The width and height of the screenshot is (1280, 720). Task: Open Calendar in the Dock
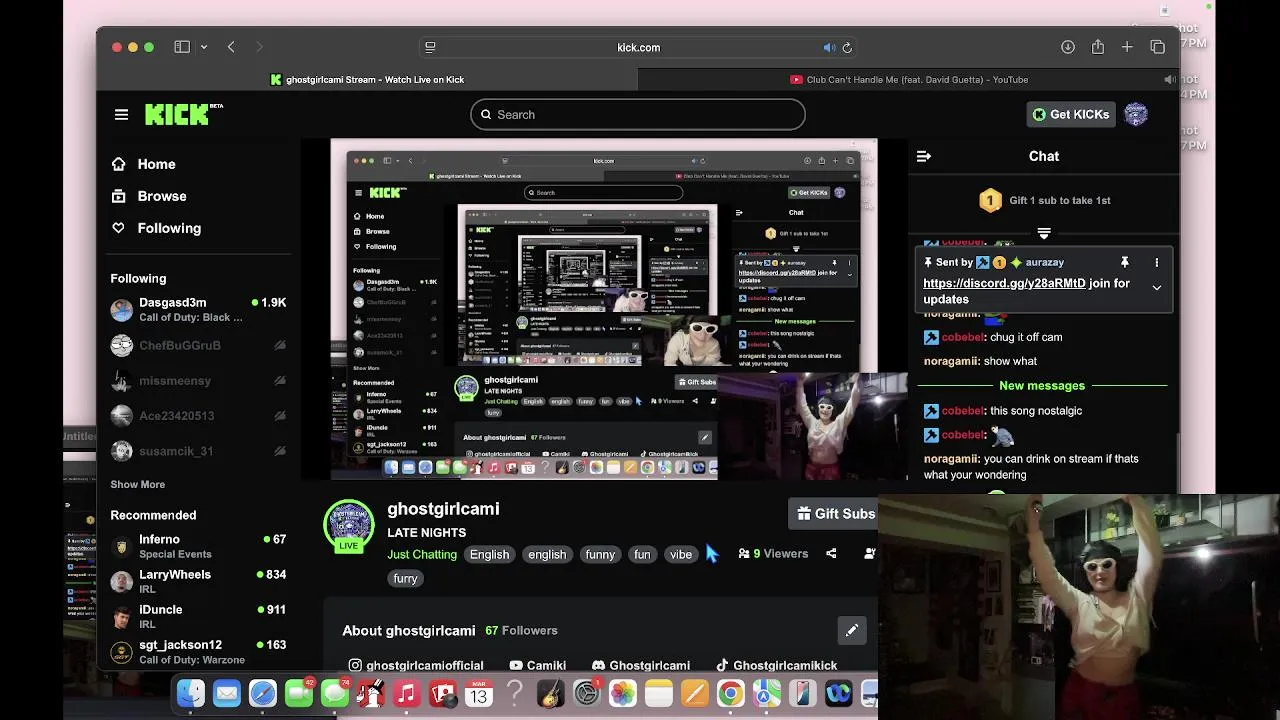coord(479,694)
